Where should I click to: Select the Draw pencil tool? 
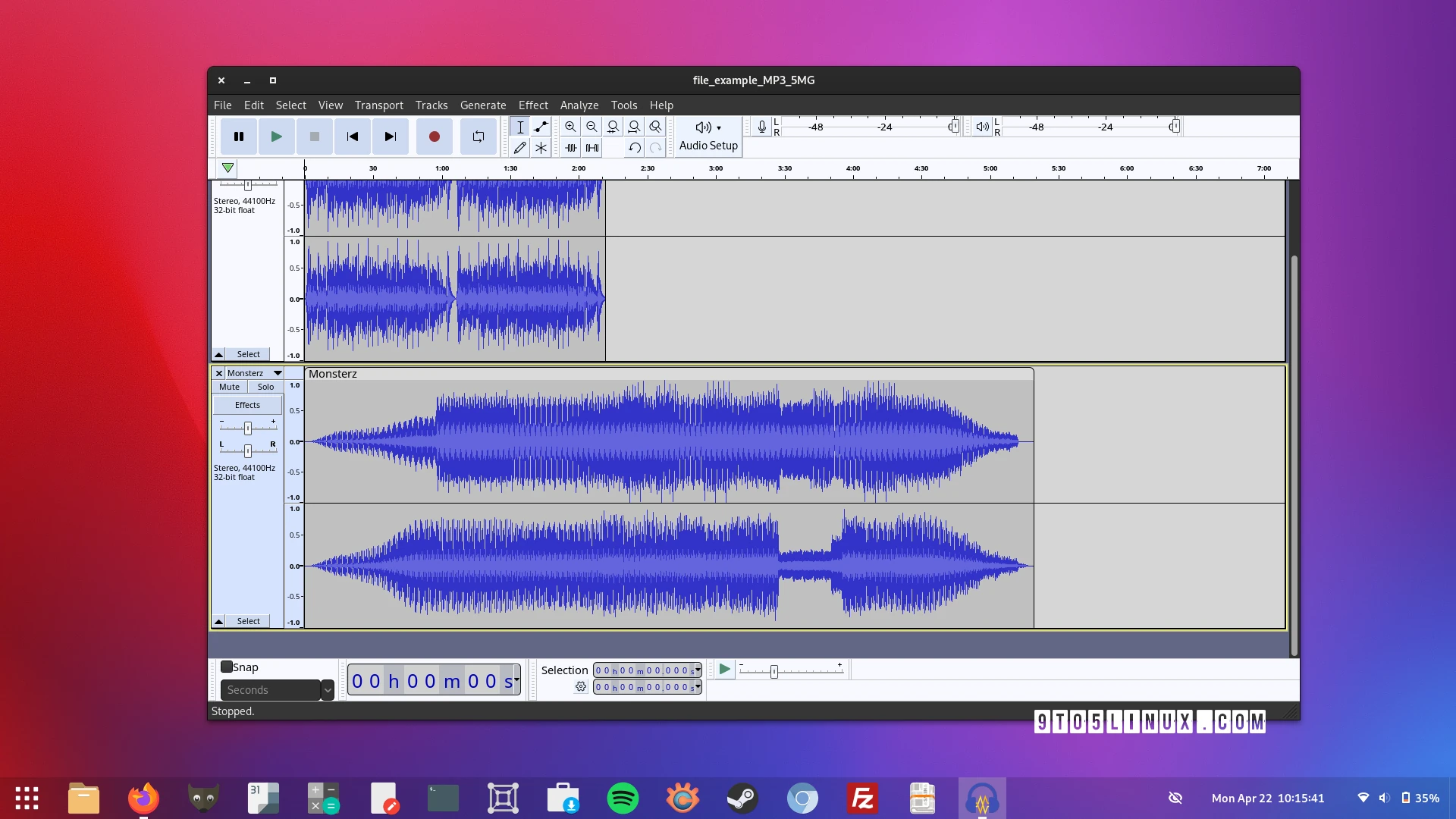(x=519, y=148)
